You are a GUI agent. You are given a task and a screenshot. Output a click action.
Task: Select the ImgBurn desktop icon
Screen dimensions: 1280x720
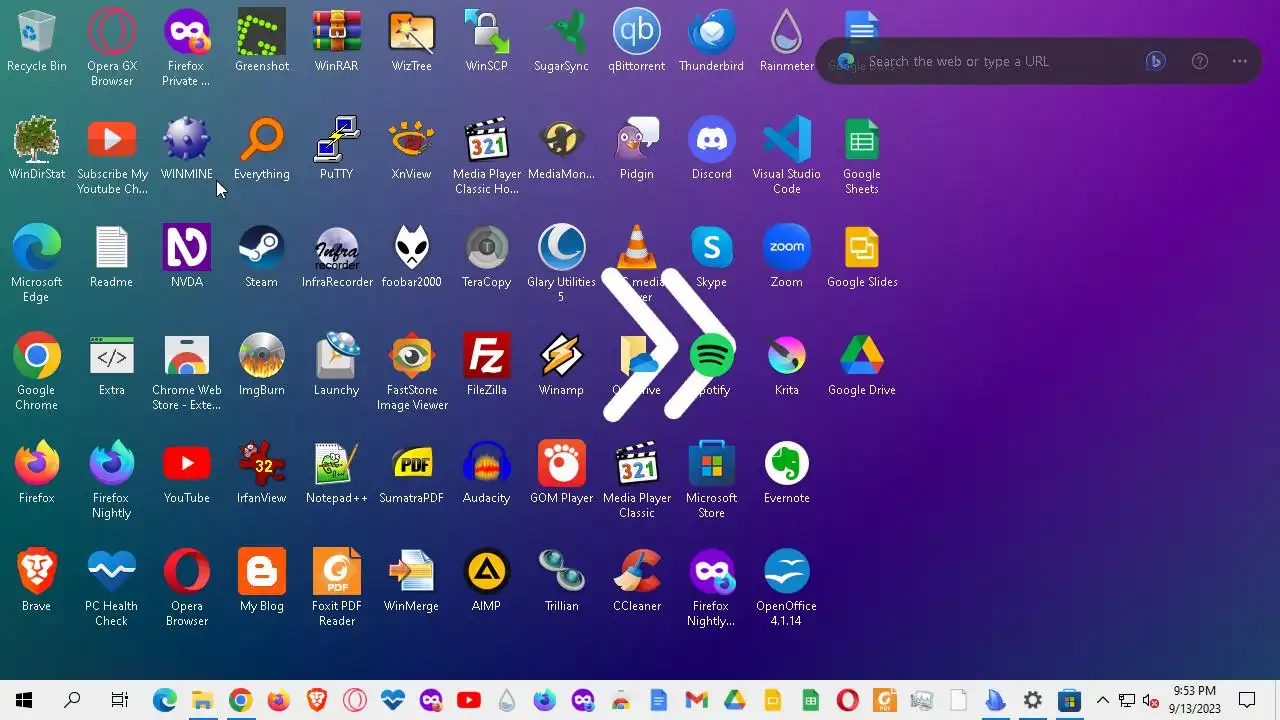262,366
